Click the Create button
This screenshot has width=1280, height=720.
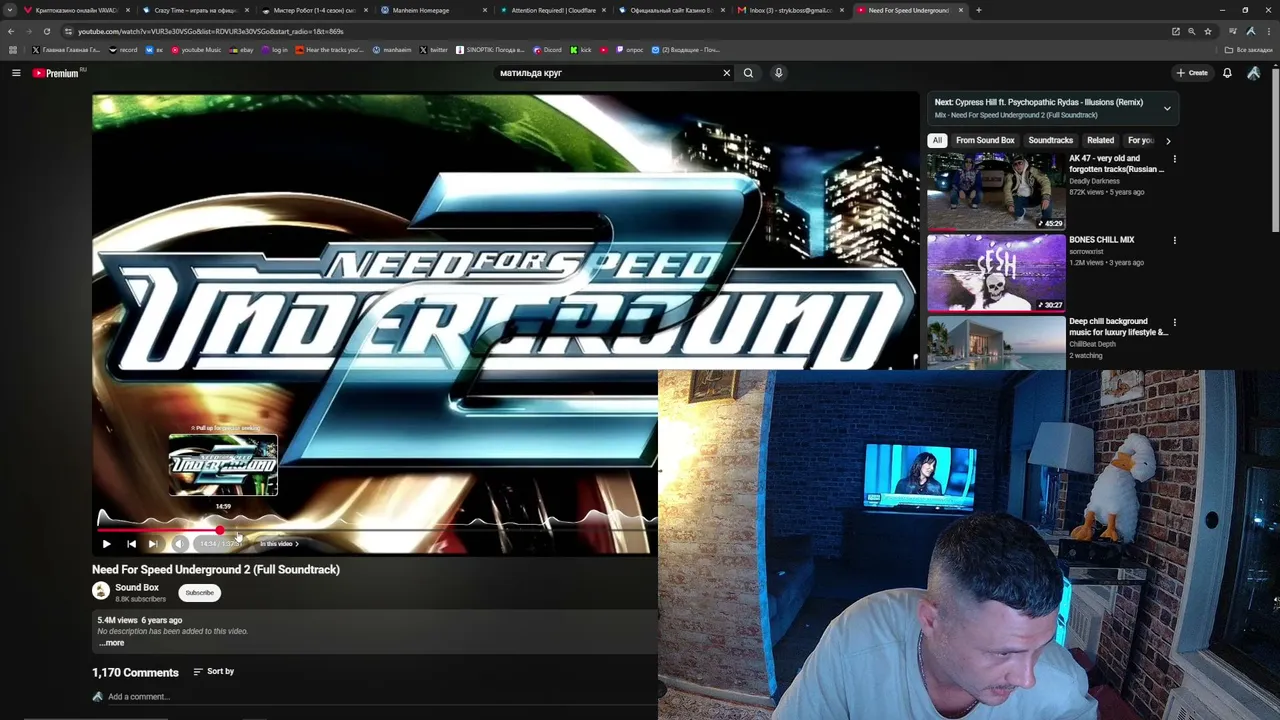1192,73
